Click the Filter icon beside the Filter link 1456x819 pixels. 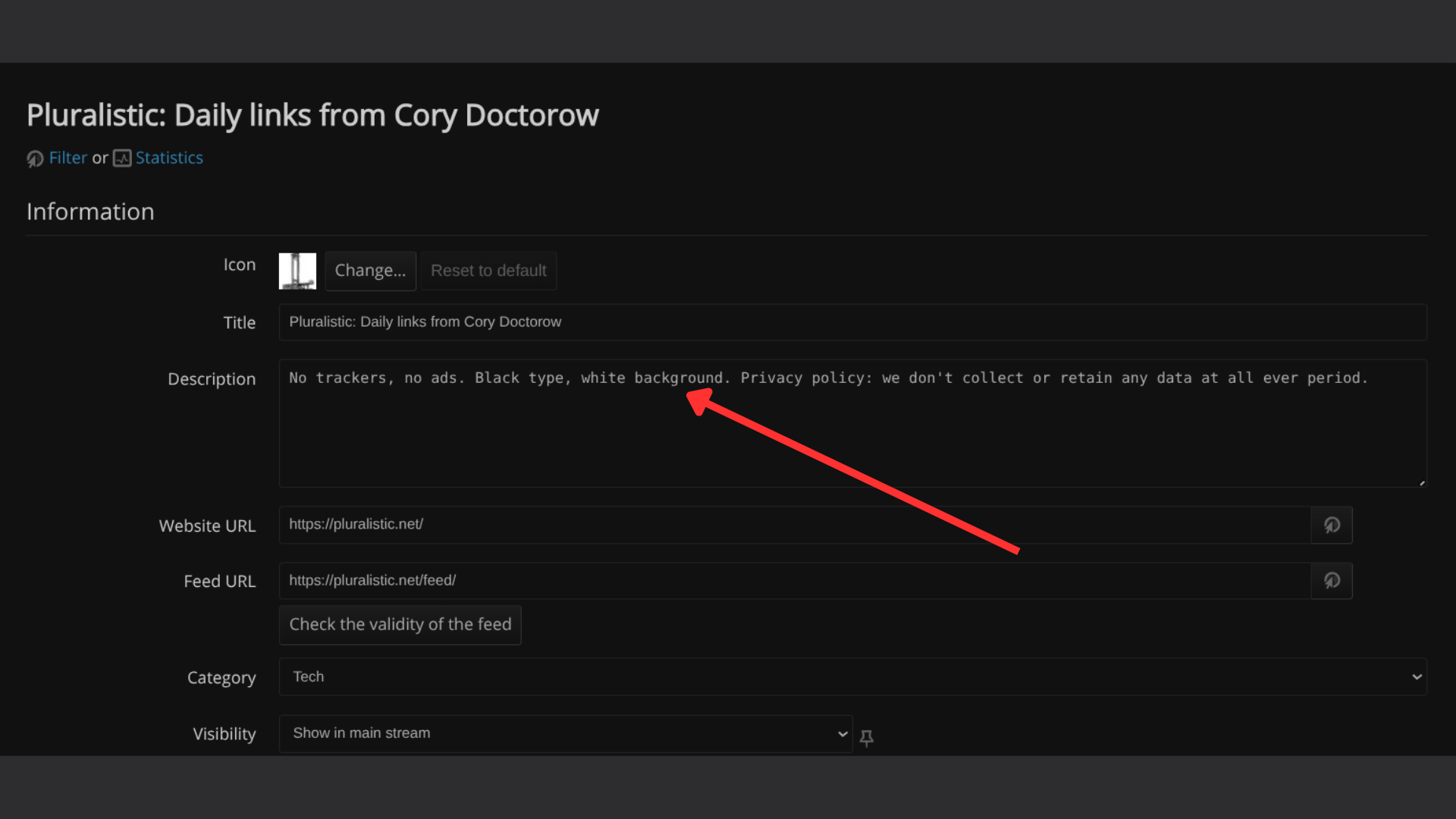(x=35, y=158)
